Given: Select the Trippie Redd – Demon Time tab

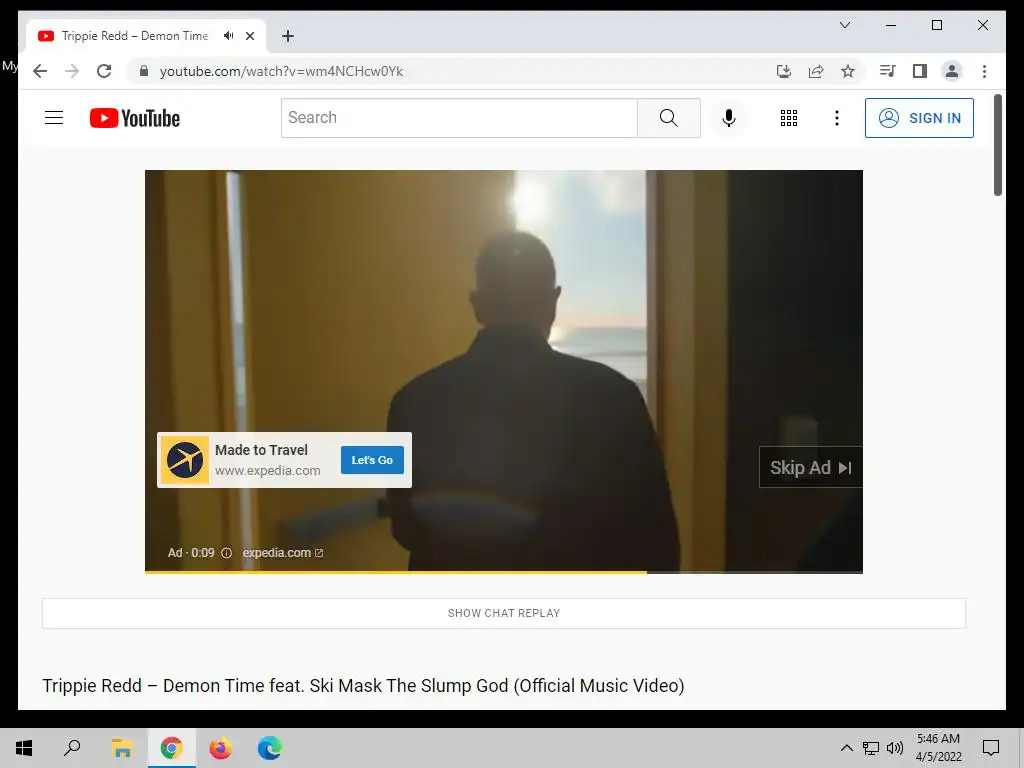Looking at the screenshot, I should click(x=135, y=36).
